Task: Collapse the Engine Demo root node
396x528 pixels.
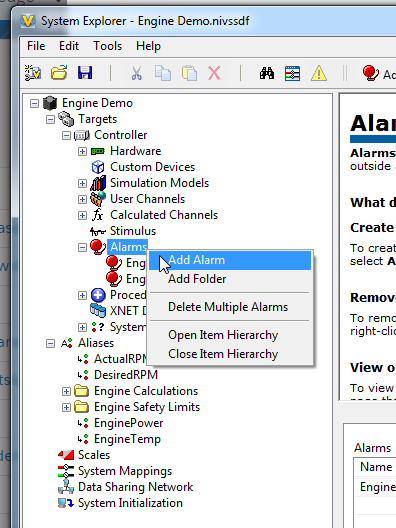Action: pyautogui.click(x=34, y=103)
